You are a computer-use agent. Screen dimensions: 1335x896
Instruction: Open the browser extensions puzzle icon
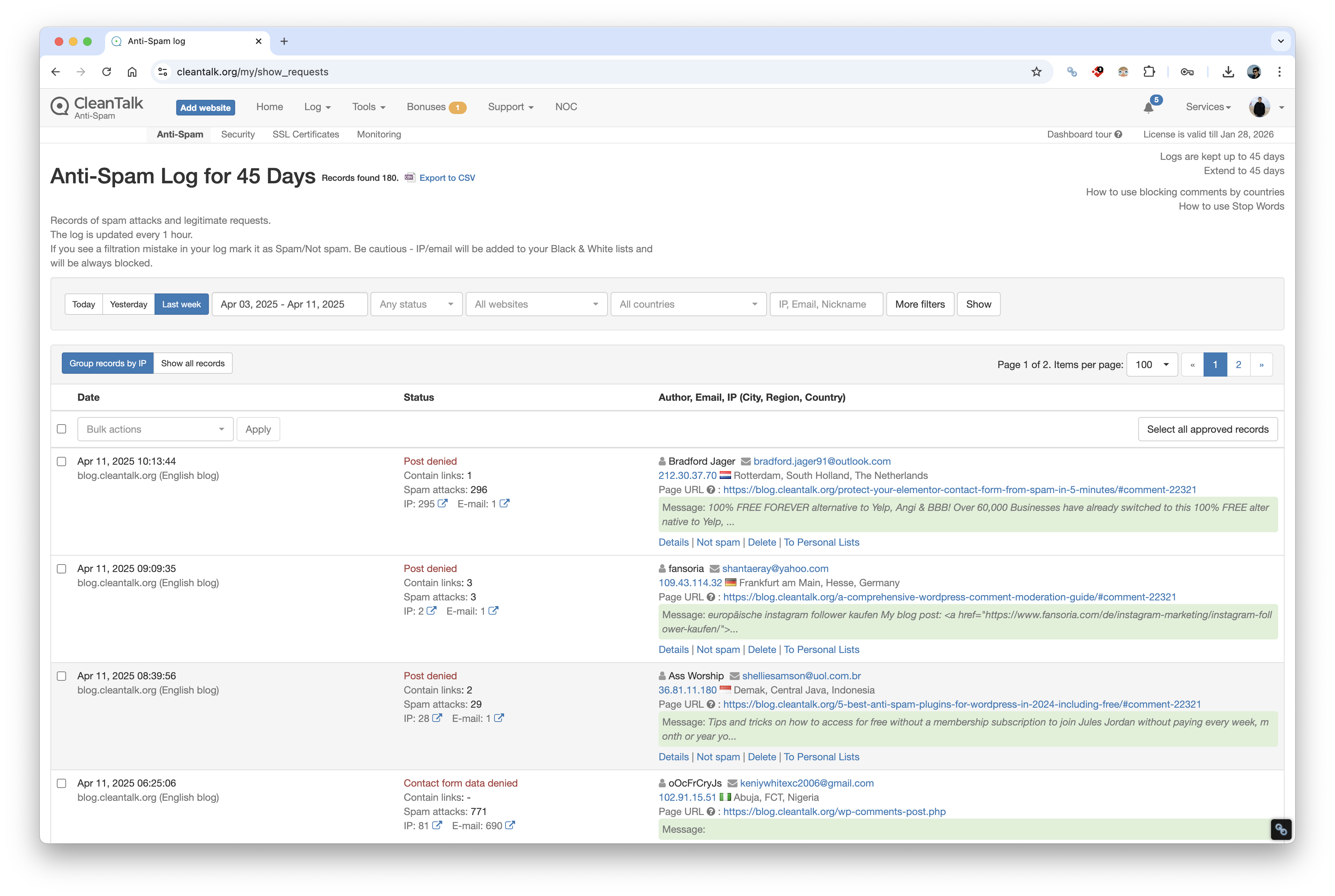(x=1149, y=72)
